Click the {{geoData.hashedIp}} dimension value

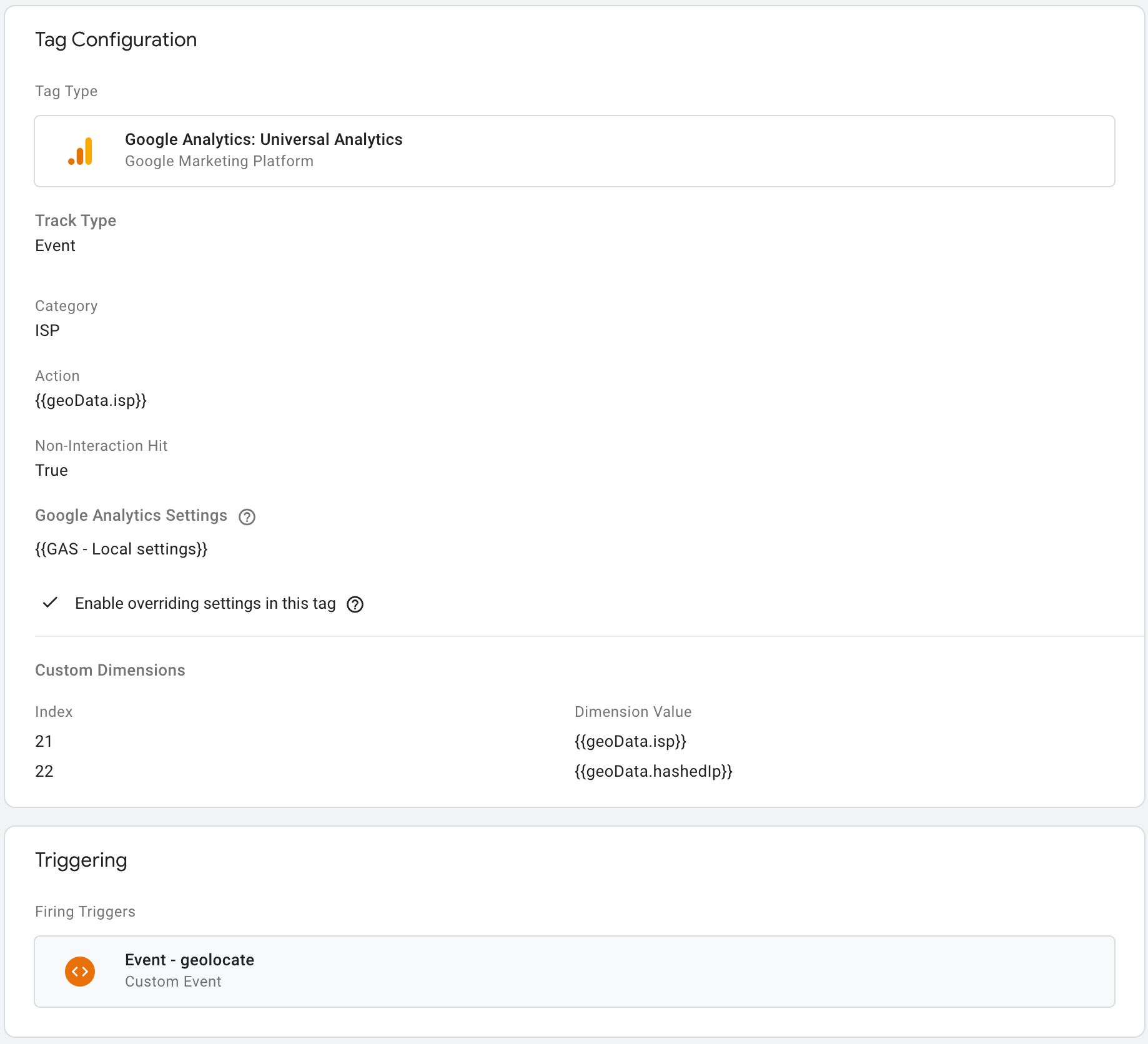[x=653, y=772]
